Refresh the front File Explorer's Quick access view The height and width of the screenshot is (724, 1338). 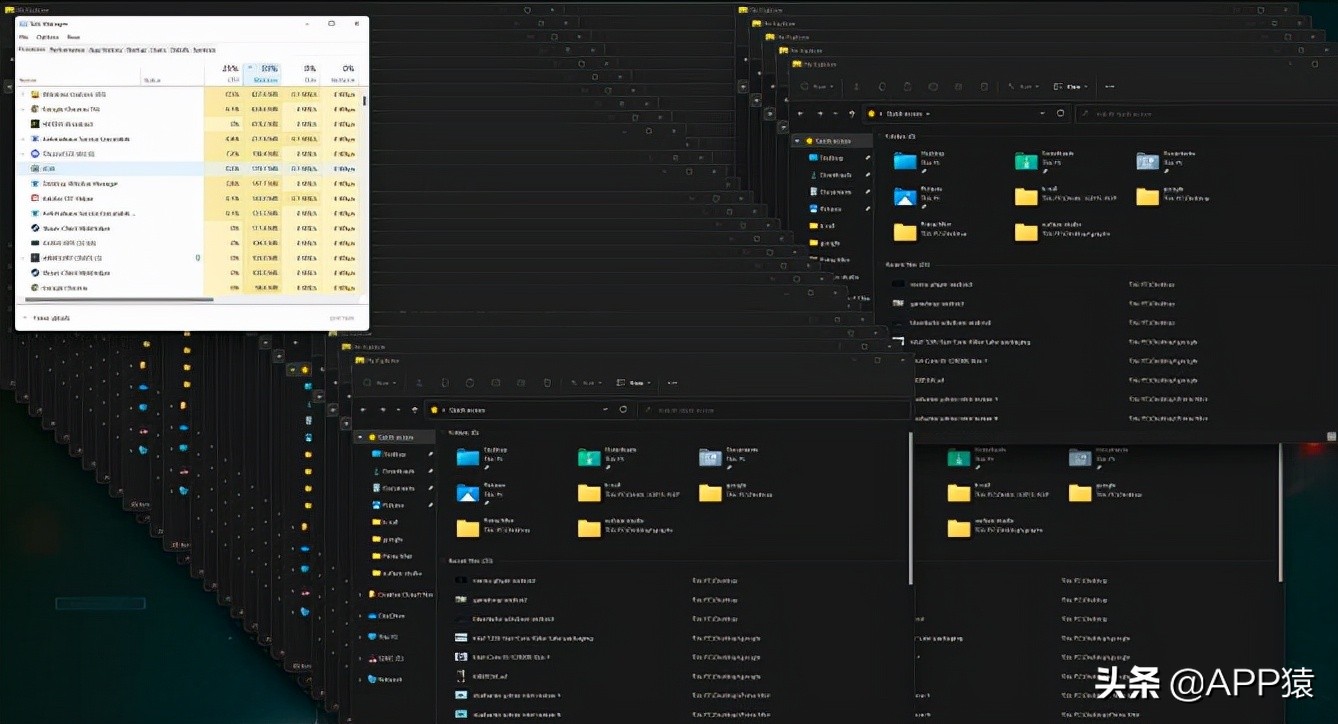(x=623, y=409)
